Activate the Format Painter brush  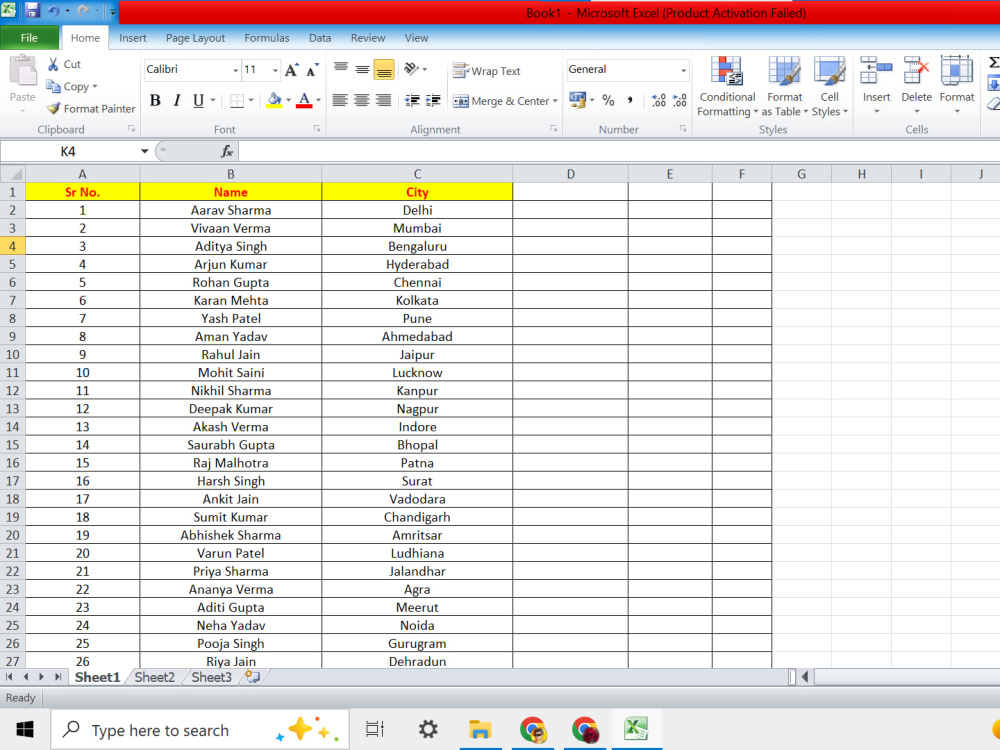click(54, 108)
